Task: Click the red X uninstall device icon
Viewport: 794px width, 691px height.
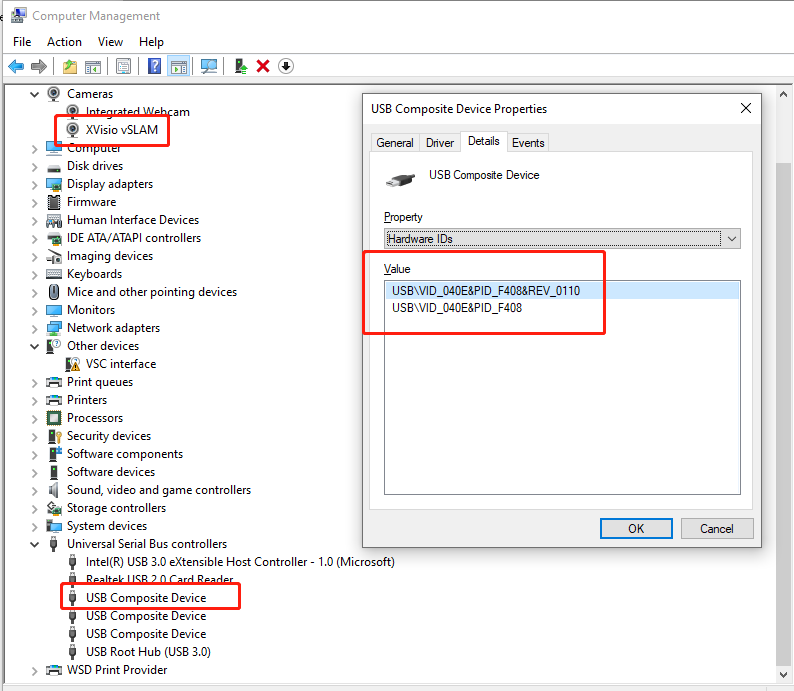Action: (263, 66)
